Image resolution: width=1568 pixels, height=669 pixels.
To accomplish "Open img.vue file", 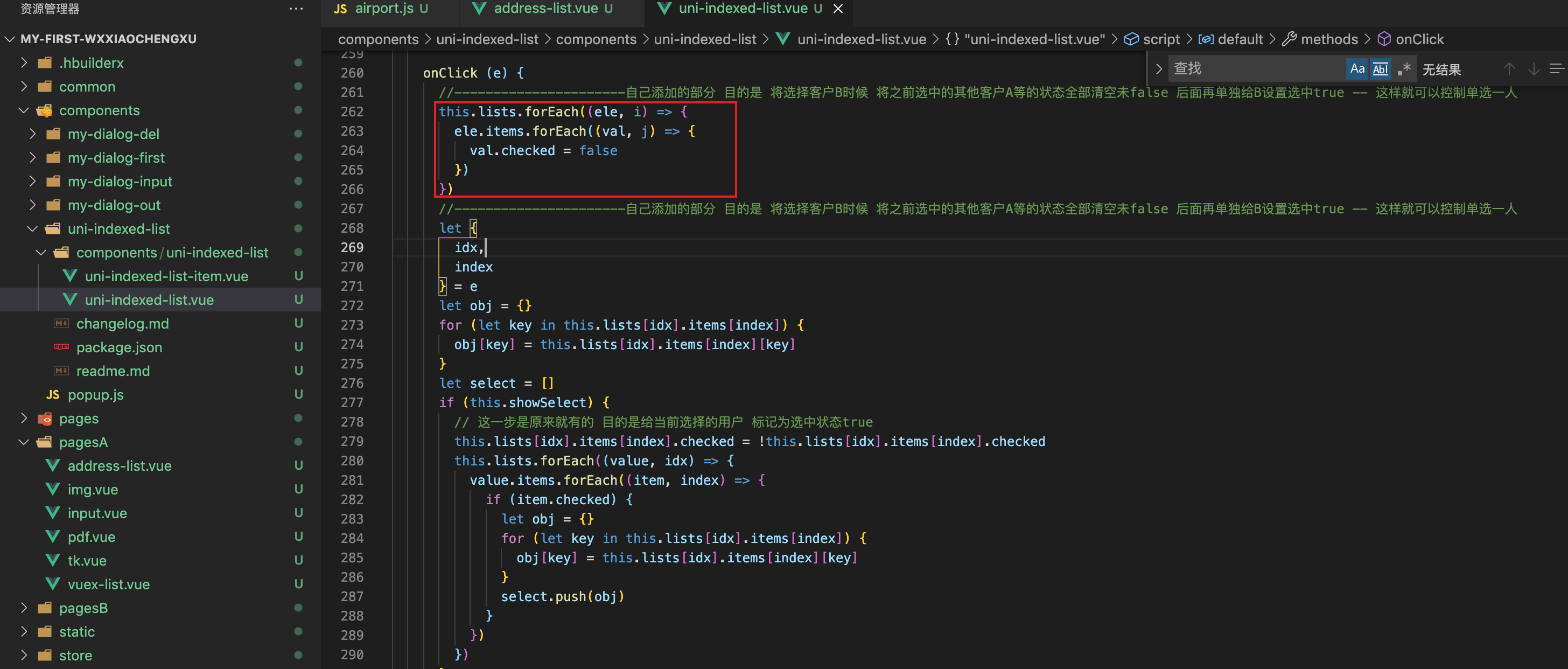I will point(93,490).
